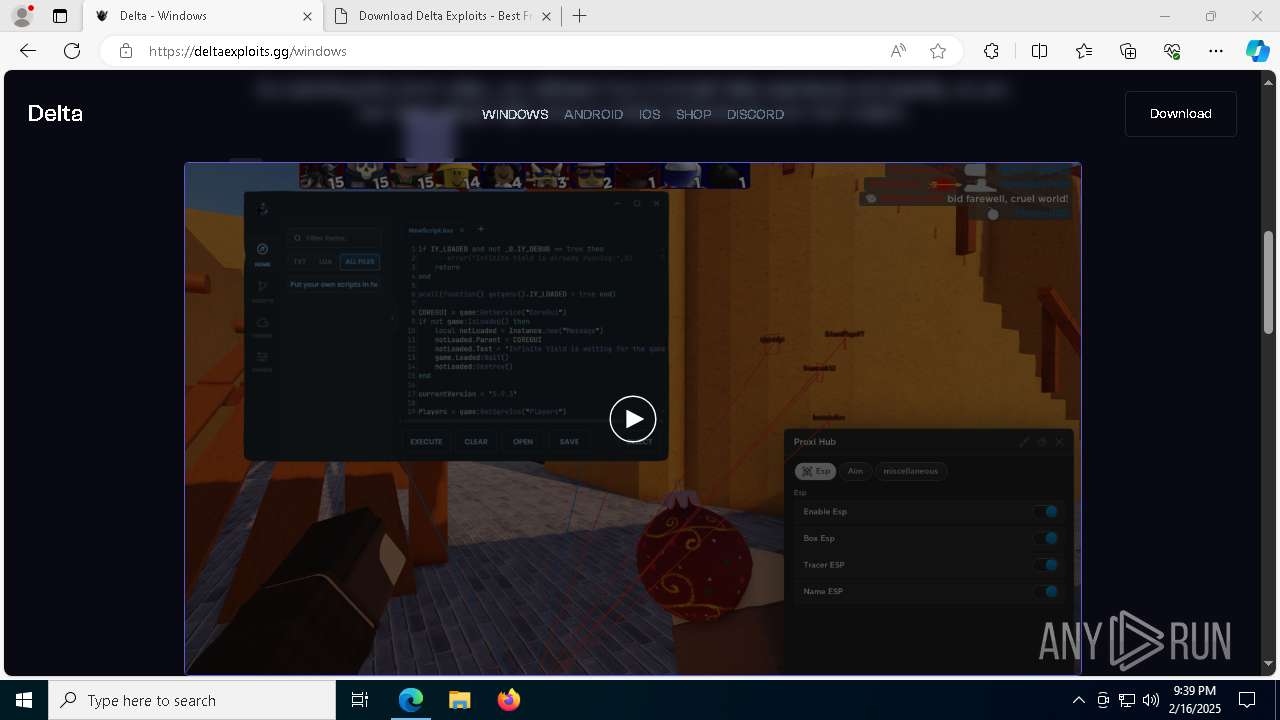The width and height of the screenshot is (1280, 720).
Task: Open browser Extensions icon
Action: pos(991,51)
